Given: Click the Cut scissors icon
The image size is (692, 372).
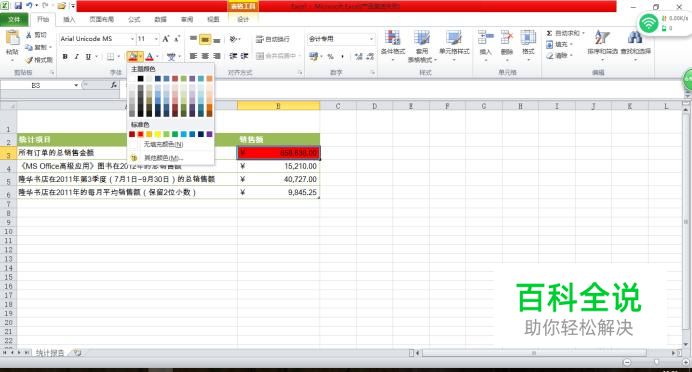Looking at the screenshot, I should (29, 35).
